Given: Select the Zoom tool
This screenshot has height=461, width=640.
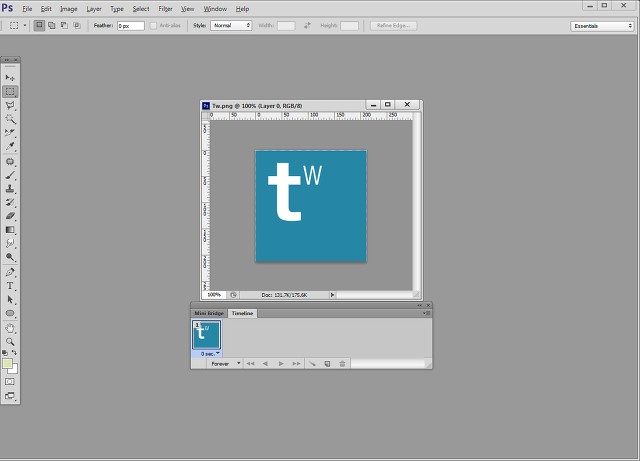Looking at the screenshot, I should (10, 342).
